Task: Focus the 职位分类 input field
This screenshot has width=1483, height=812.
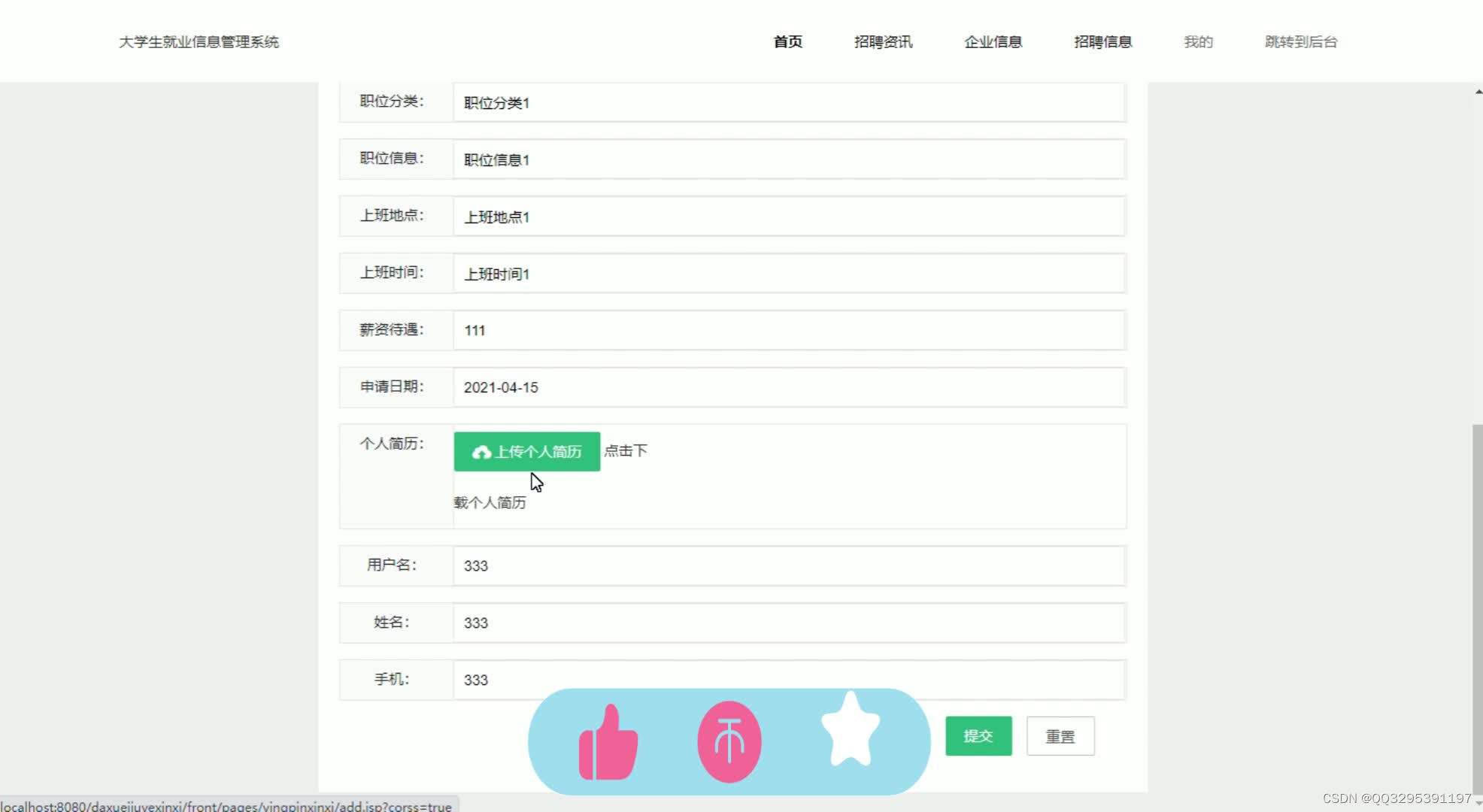Action: [790, 102]
